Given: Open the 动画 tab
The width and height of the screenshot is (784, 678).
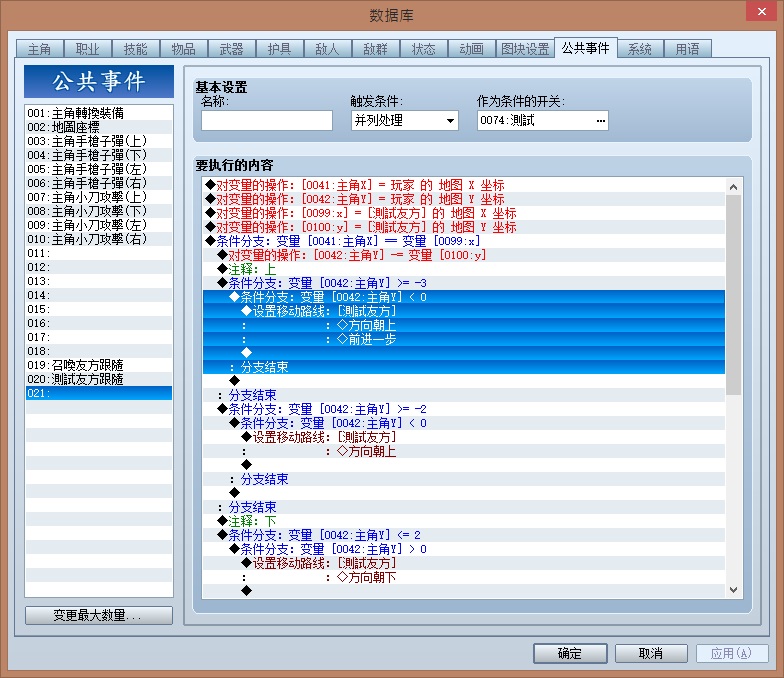Looking at the screenshot, I should point(472,49).
